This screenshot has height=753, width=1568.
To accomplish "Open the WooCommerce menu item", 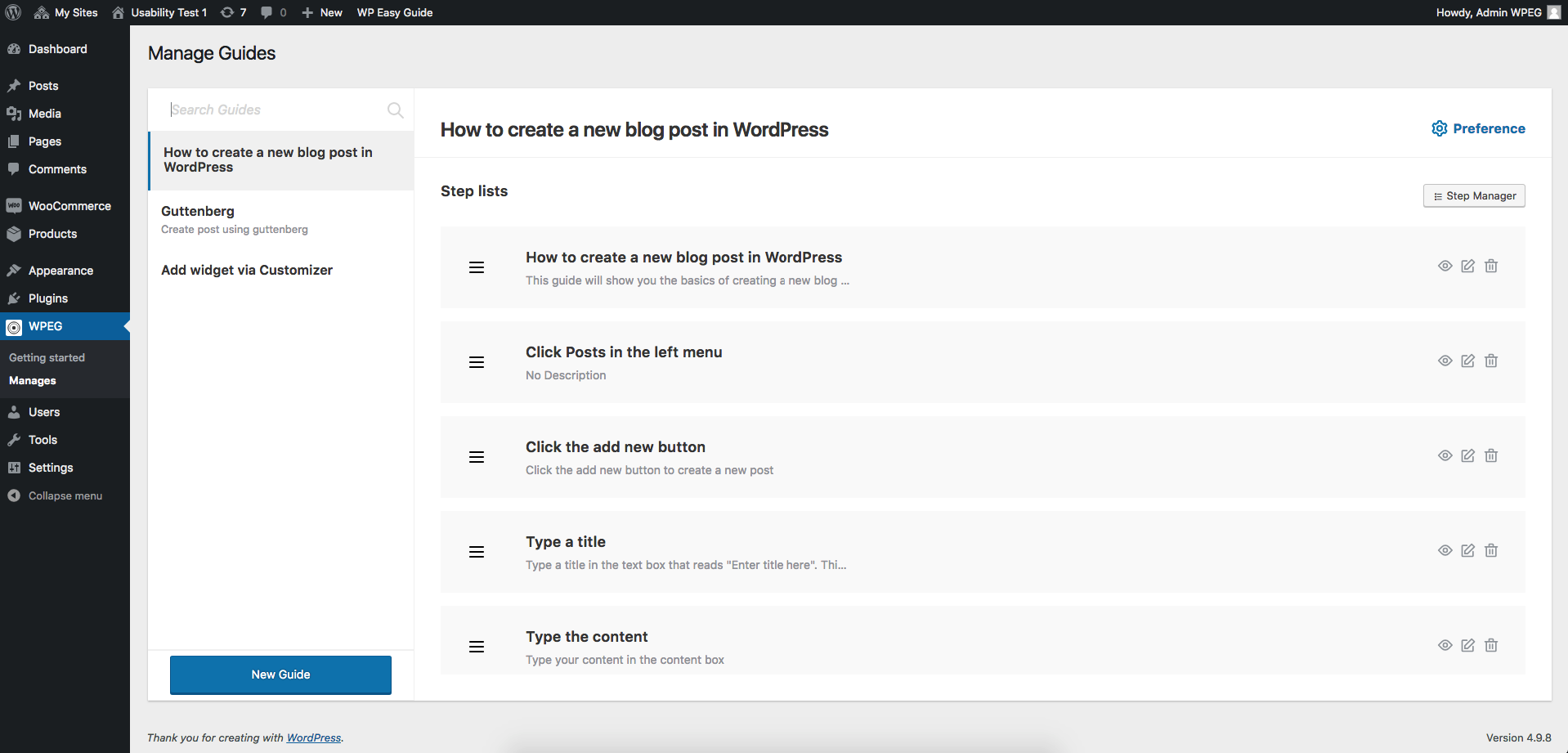I will click(x=65, y=206).
